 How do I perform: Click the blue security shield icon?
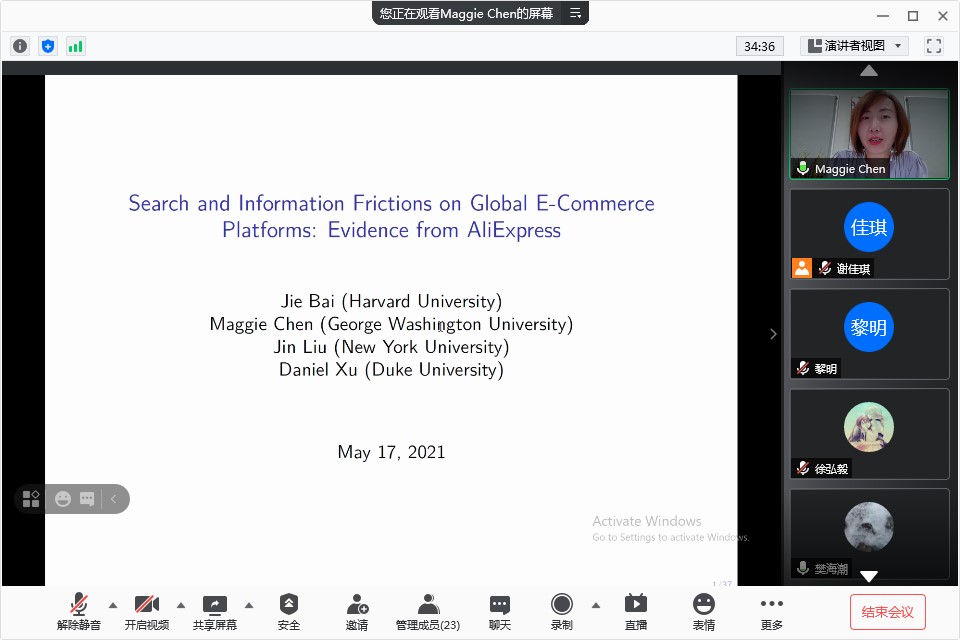coord(48,46)
